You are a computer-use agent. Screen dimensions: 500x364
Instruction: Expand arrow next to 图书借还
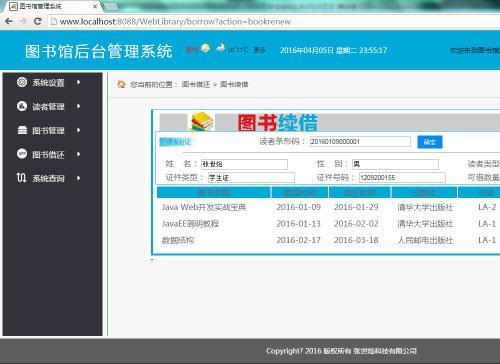pos(79,154)
